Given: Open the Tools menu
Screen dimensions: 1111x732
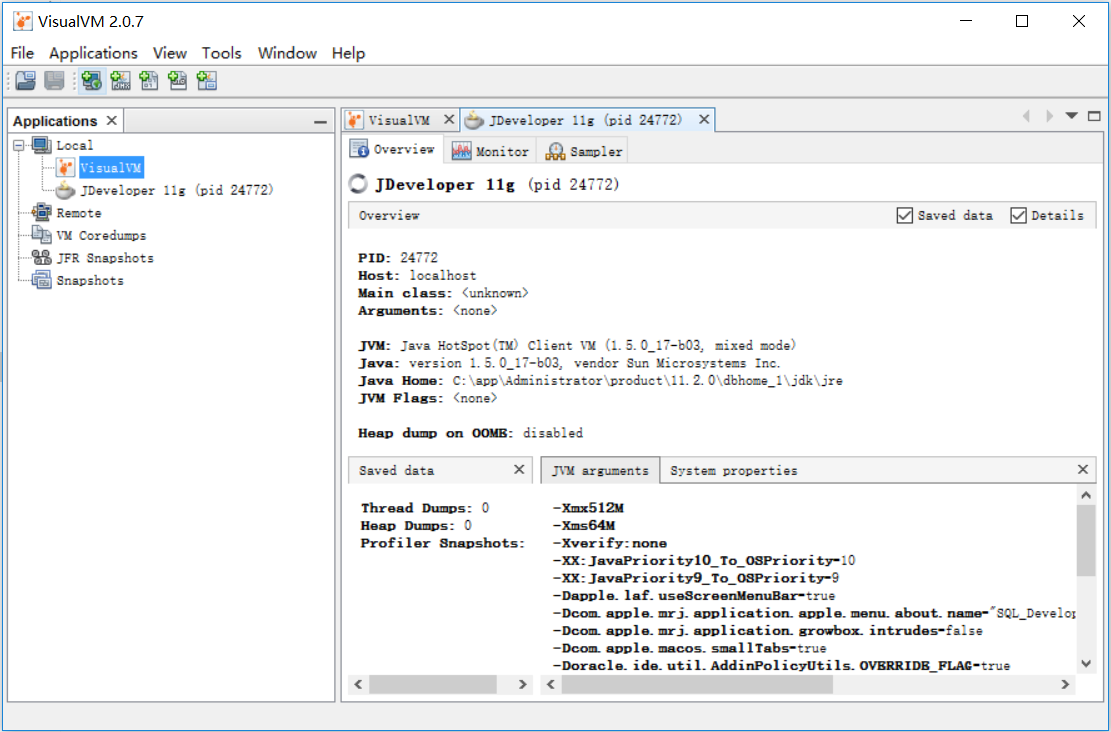Looking at the screenshot, I should point(221,53).
